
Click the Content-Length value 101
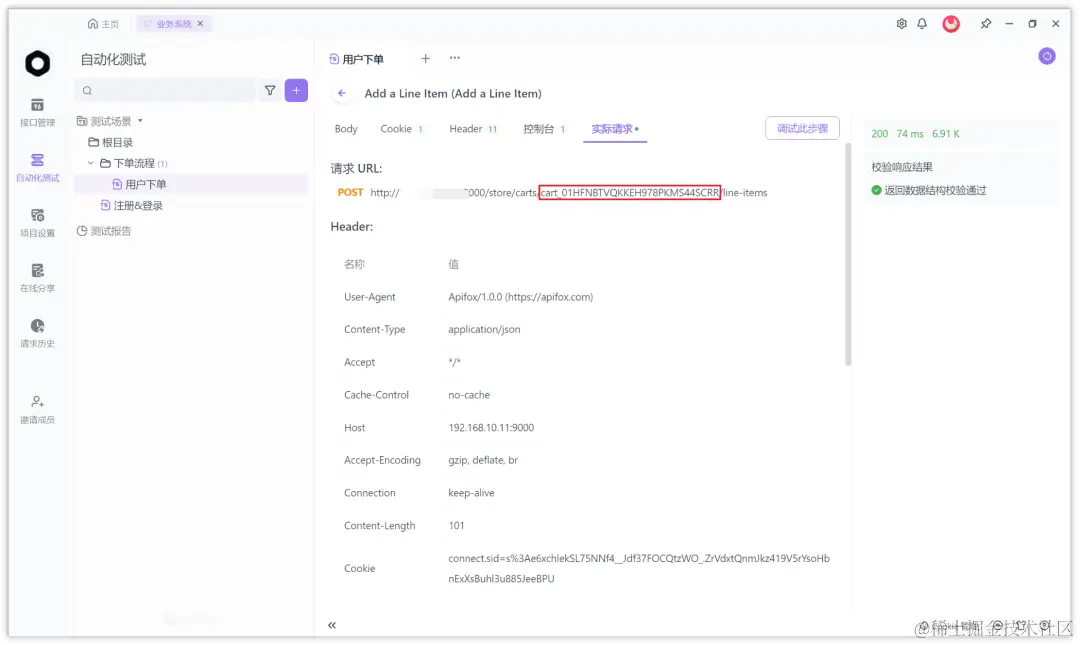(456, 526)
